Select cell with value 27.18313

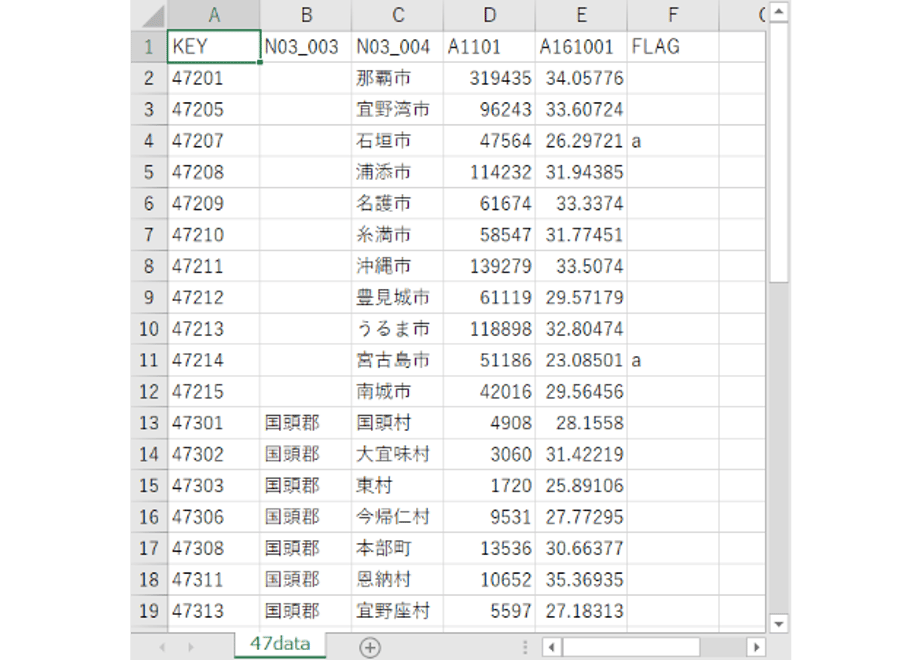point(582,611)
